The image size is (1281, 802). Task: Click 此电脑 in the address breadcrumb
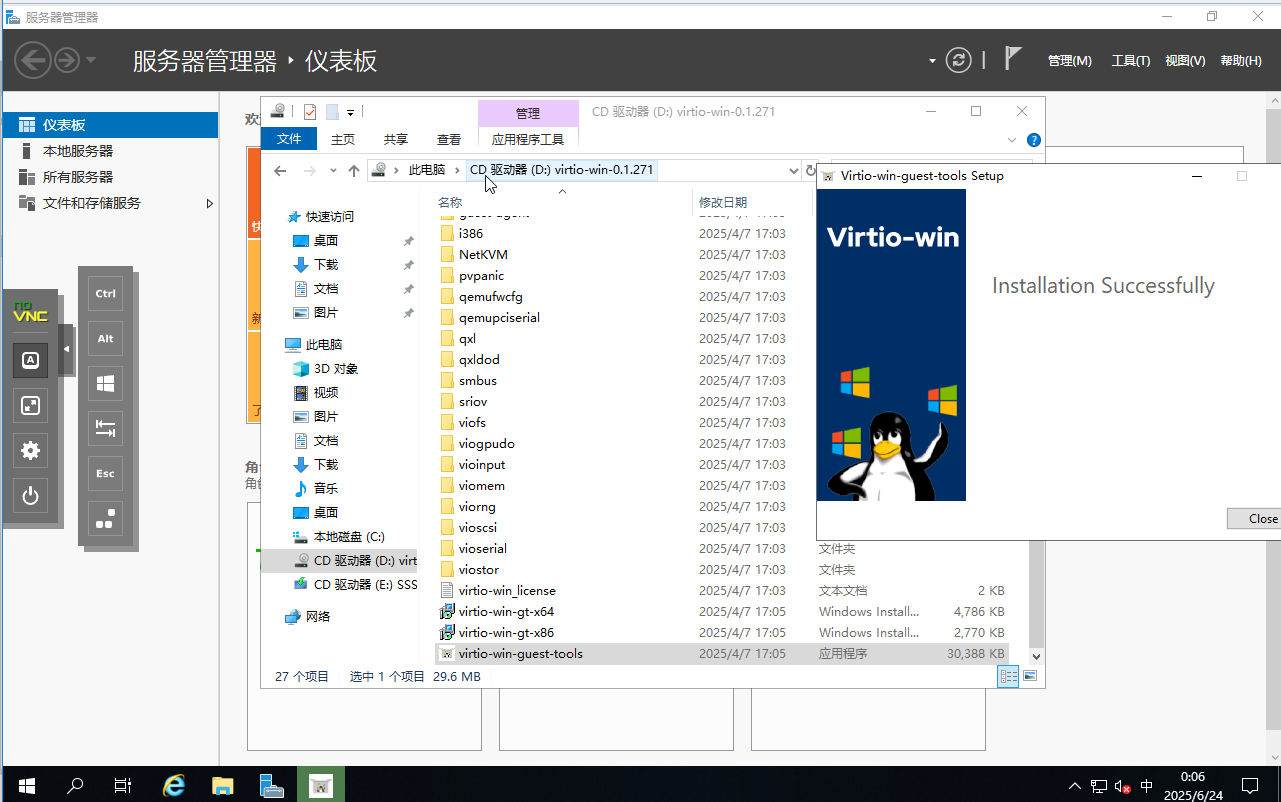click(x=427, y=170)
